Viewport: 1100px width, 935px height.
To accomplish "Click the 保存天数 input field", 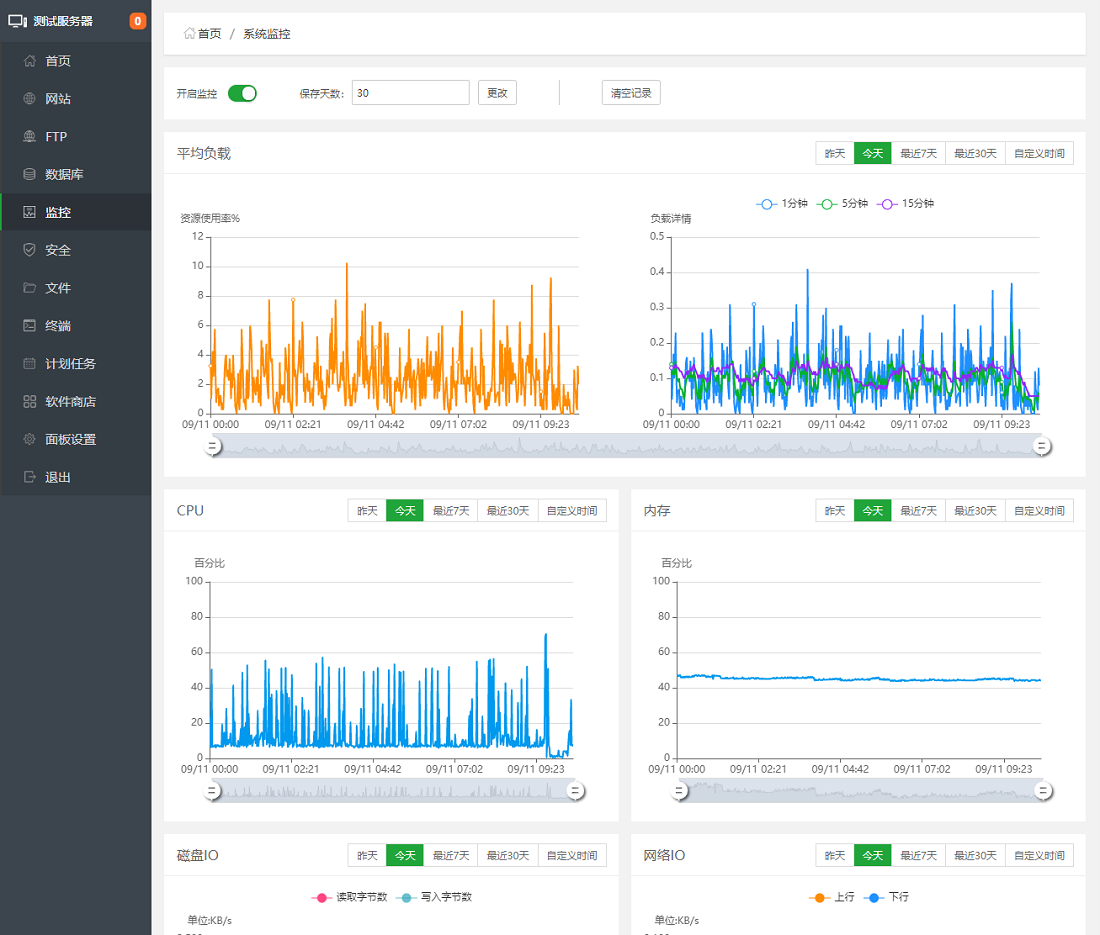I will 410,93.
